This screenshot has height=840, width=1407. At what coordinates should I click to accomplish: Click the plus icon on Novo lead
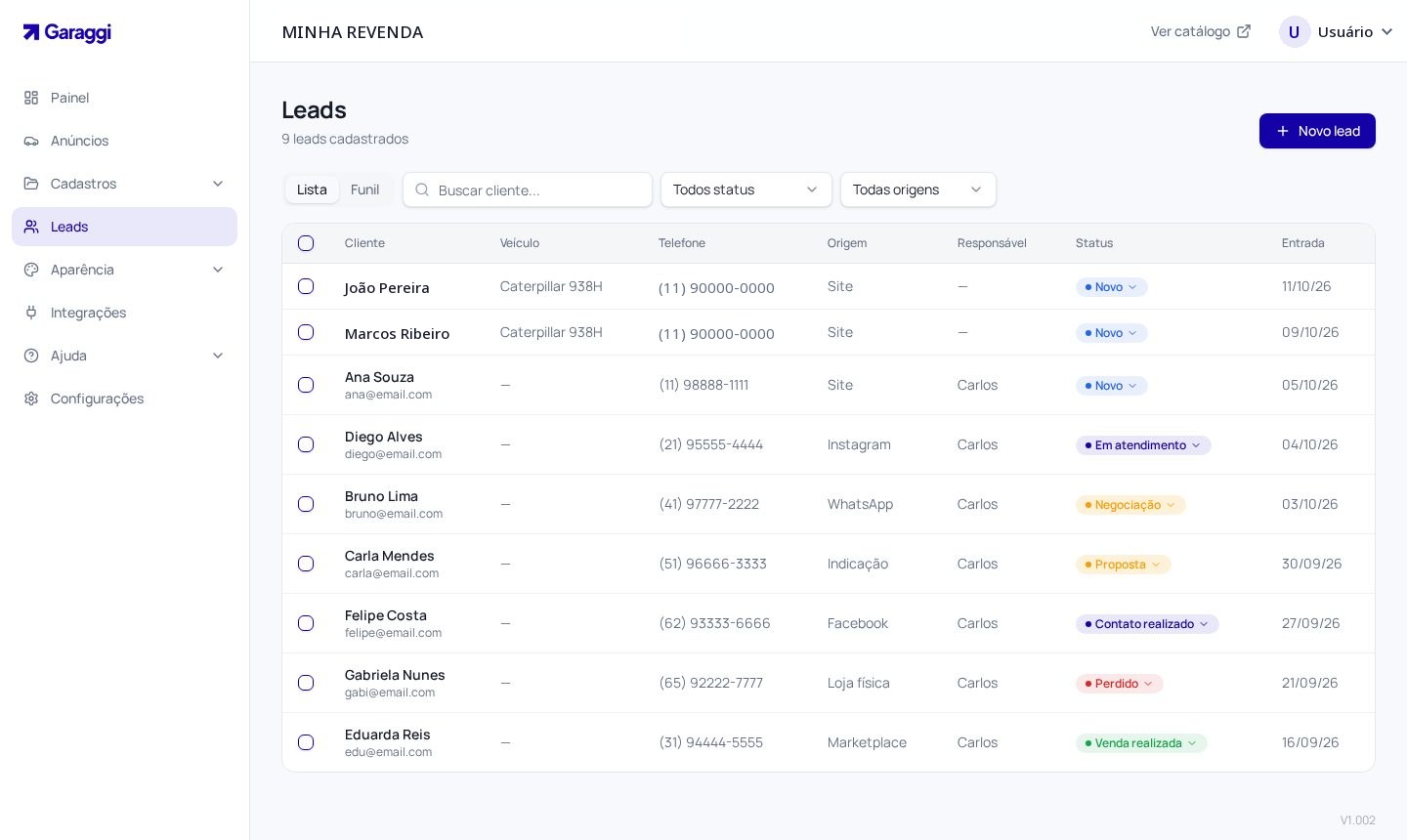1283,131
